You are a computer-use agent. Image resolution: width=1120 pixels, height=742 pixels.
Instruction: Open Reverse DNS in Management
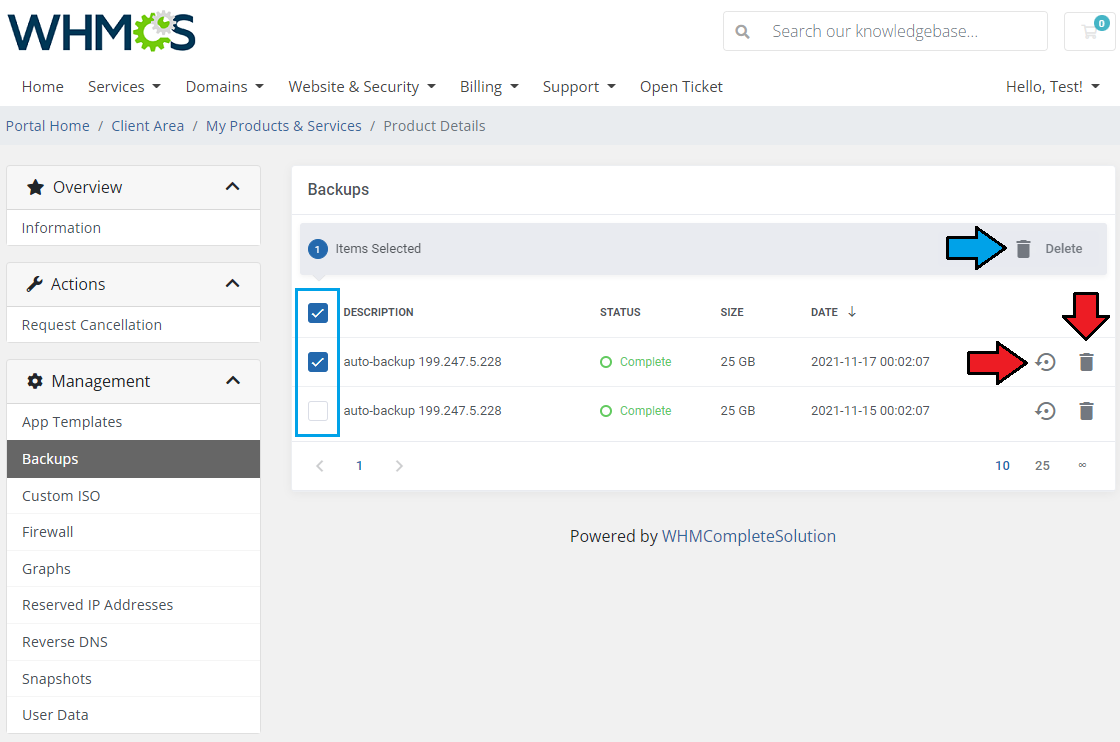(134, 642)
